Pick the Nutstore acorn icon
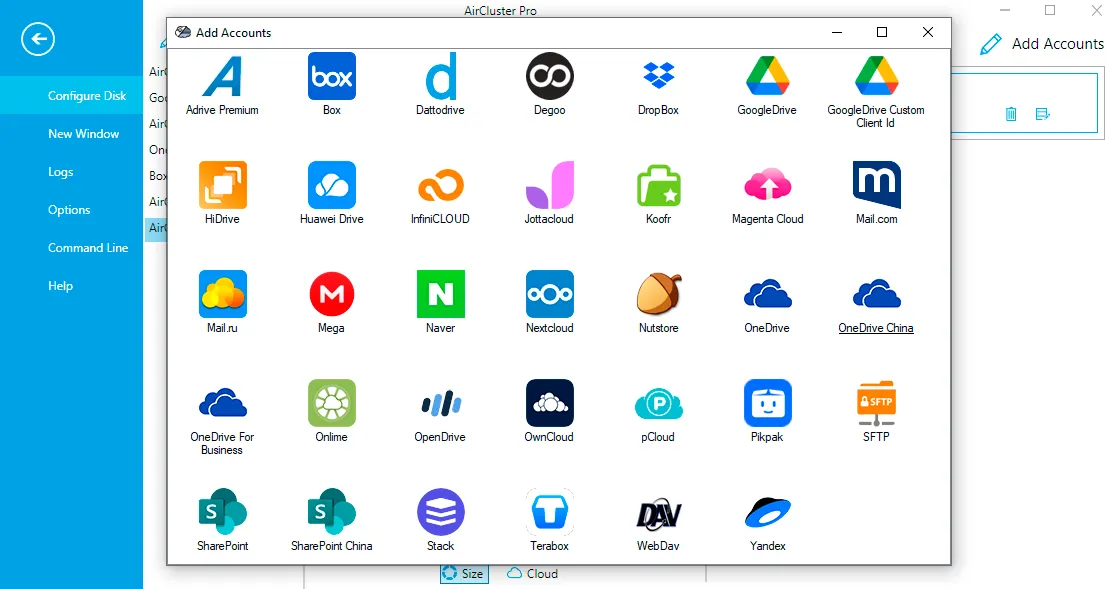 pos(658,294)
